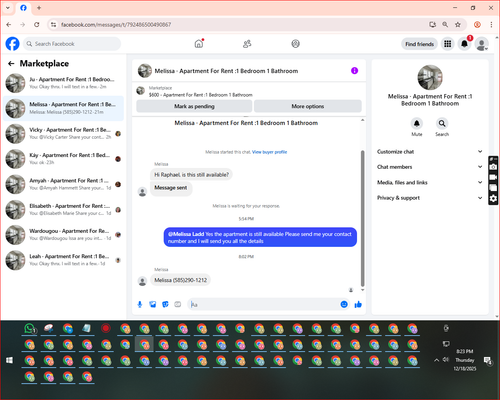The height and width of the screenshot is (400, 500).
Task: Open WhatsApp from the taskbar
Action: [30, 329]
